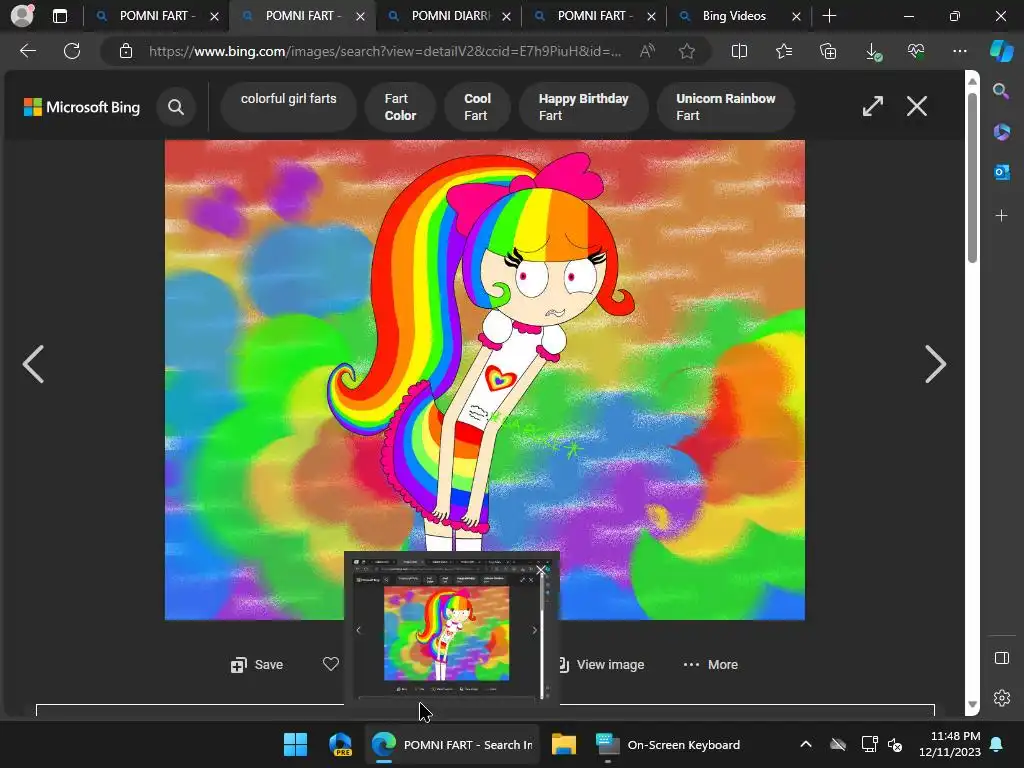Open the More options menu

pyautogui.click(x=711, y=664)
